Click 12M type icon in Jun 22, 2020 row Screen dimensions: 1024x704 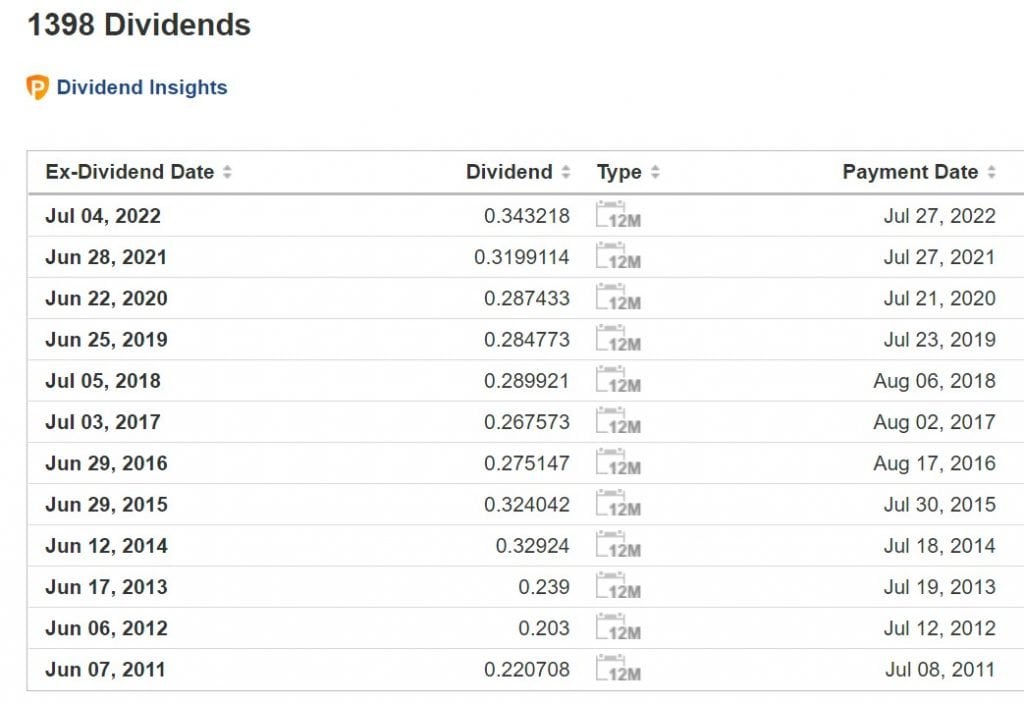click(618, 298)
